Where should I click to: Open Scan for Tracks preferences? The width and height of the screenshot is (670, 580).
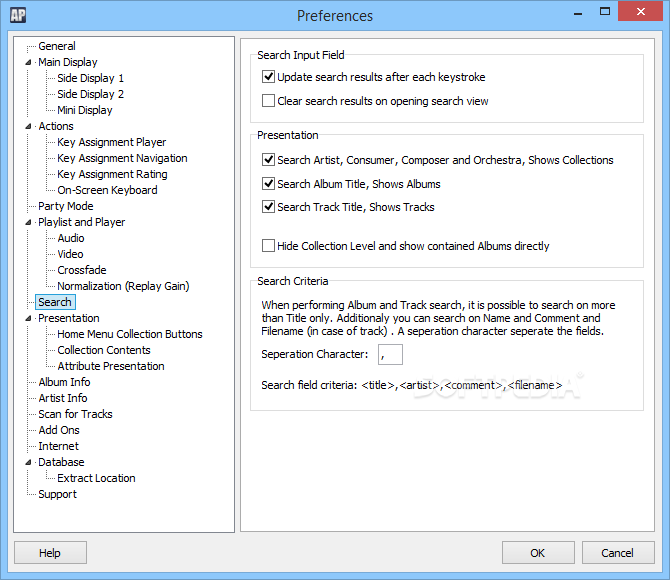point(75,414)
